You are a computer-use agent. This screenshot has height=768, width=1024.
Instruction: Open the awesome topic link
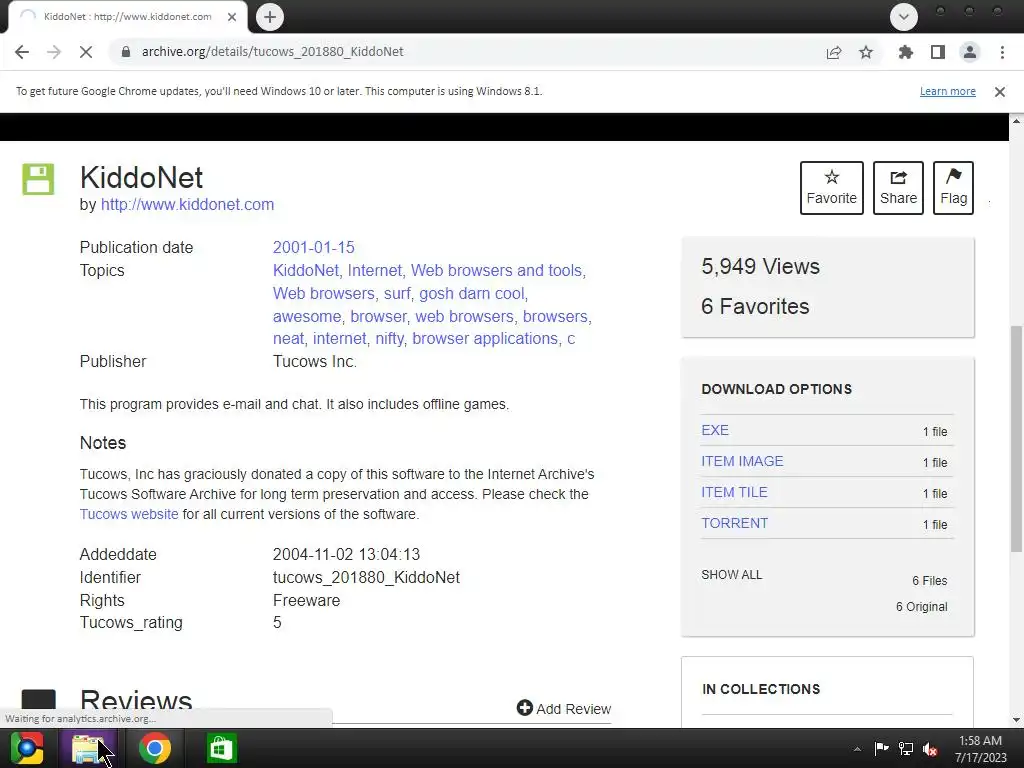coord(307,316)
